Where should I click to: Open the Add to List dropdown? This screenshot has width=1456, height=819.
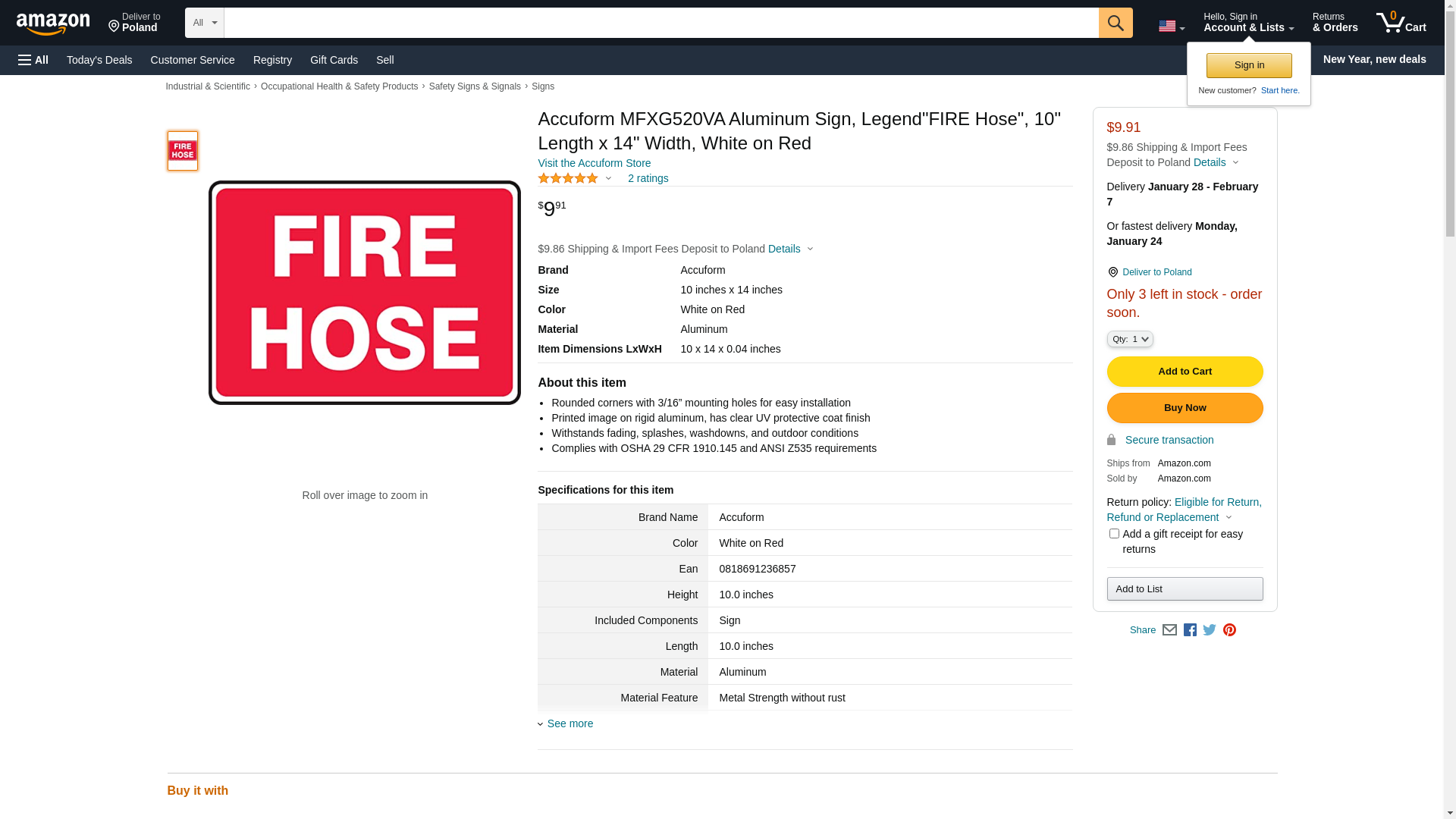tap(1184, 589)
